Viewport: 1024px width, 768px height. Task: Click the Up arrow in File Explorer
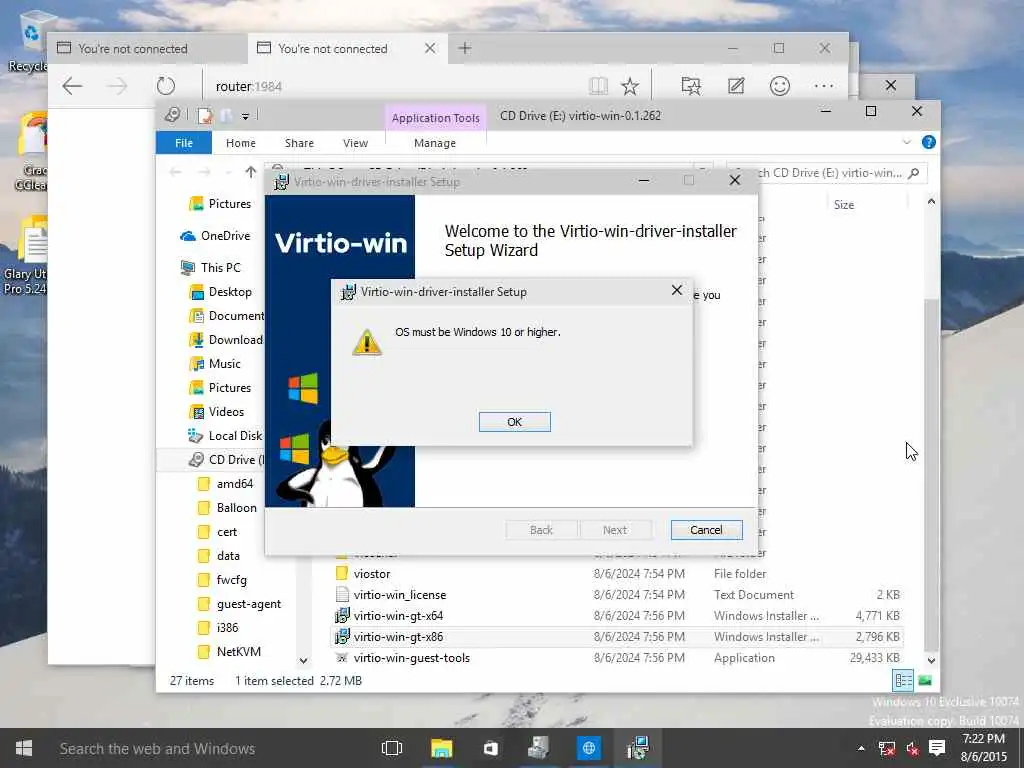pos(251,172)
